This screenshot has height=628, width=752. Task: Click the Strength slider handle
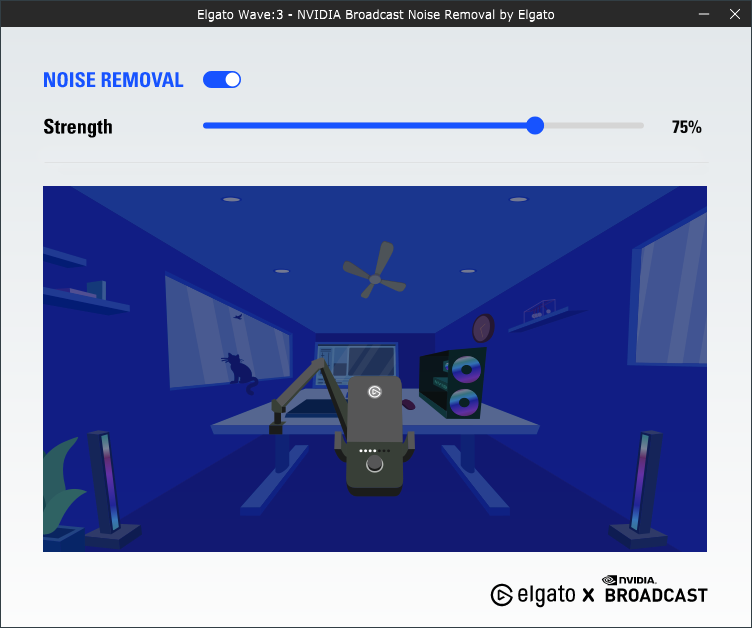535,125
